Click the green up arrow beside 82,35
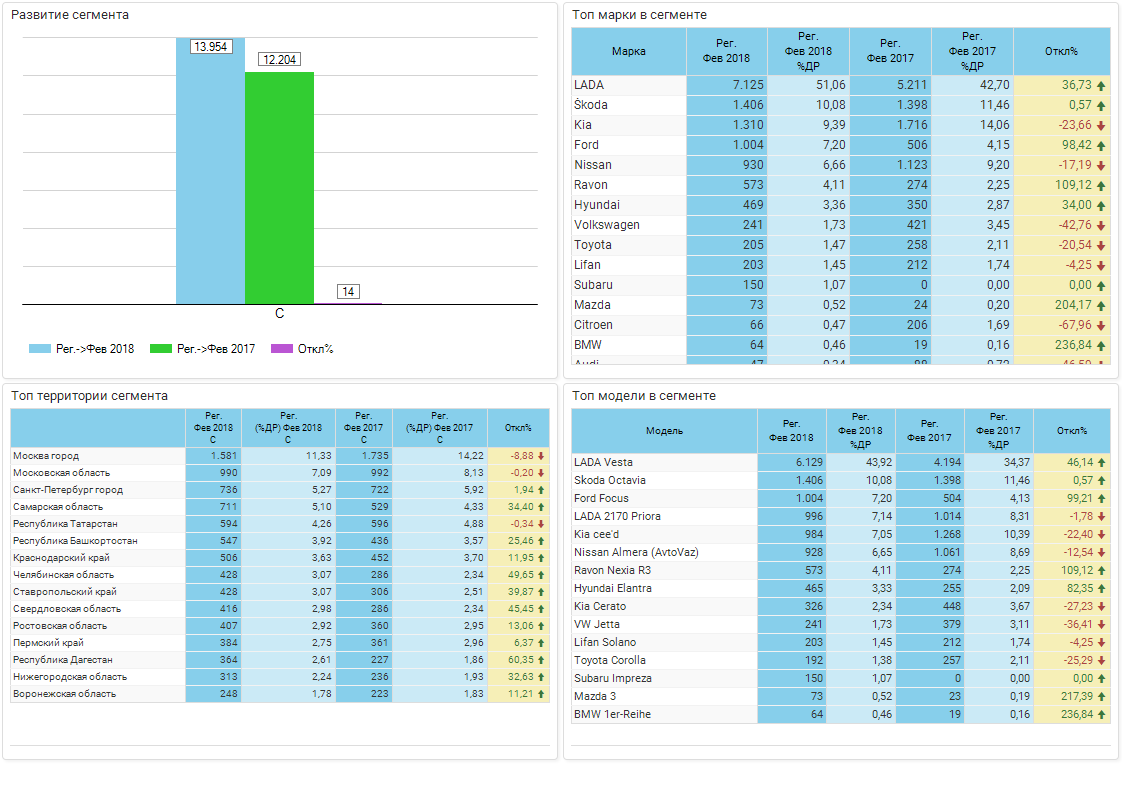The image size is (1122, 793). click(x=1101, y=589)
